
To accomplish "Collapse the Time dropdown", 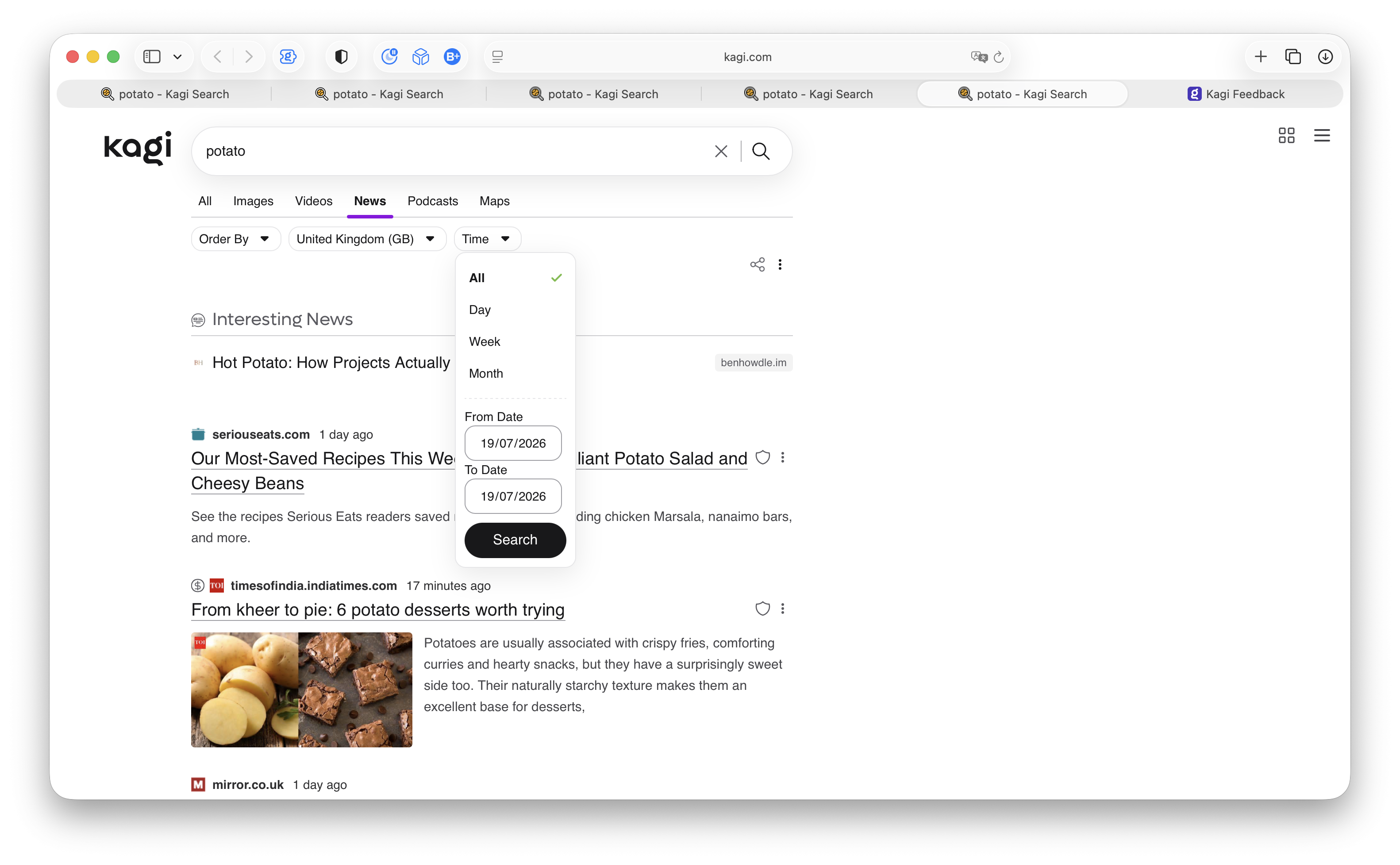I will tap(487, 239).
